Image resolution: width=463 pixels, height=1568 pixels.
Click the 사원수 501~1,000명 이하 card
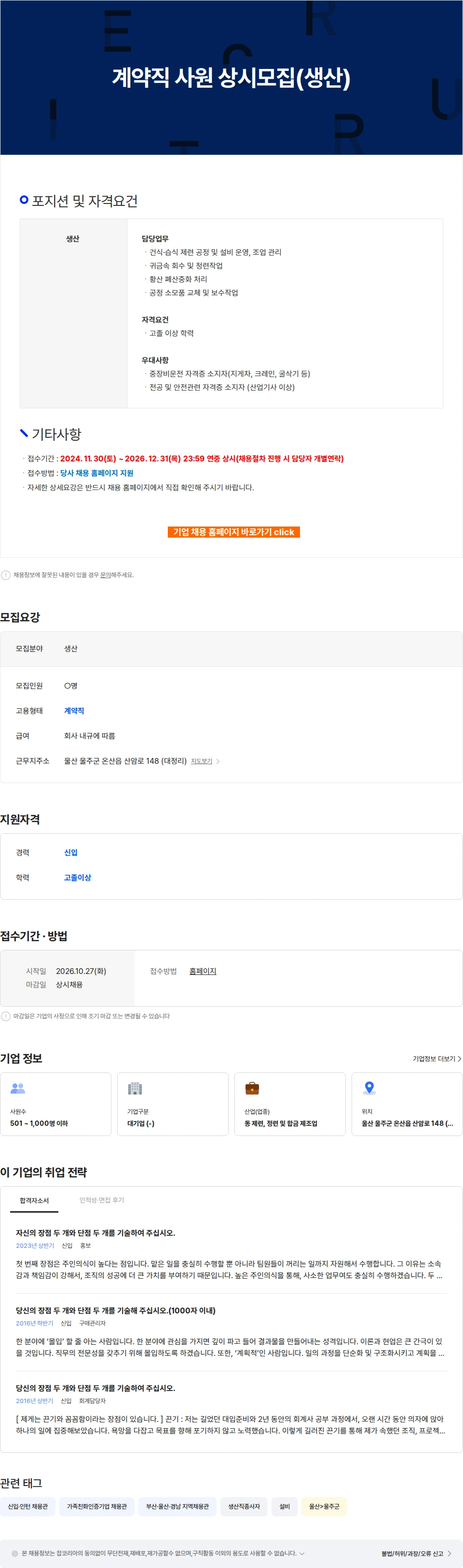[x=55, y=1104]
